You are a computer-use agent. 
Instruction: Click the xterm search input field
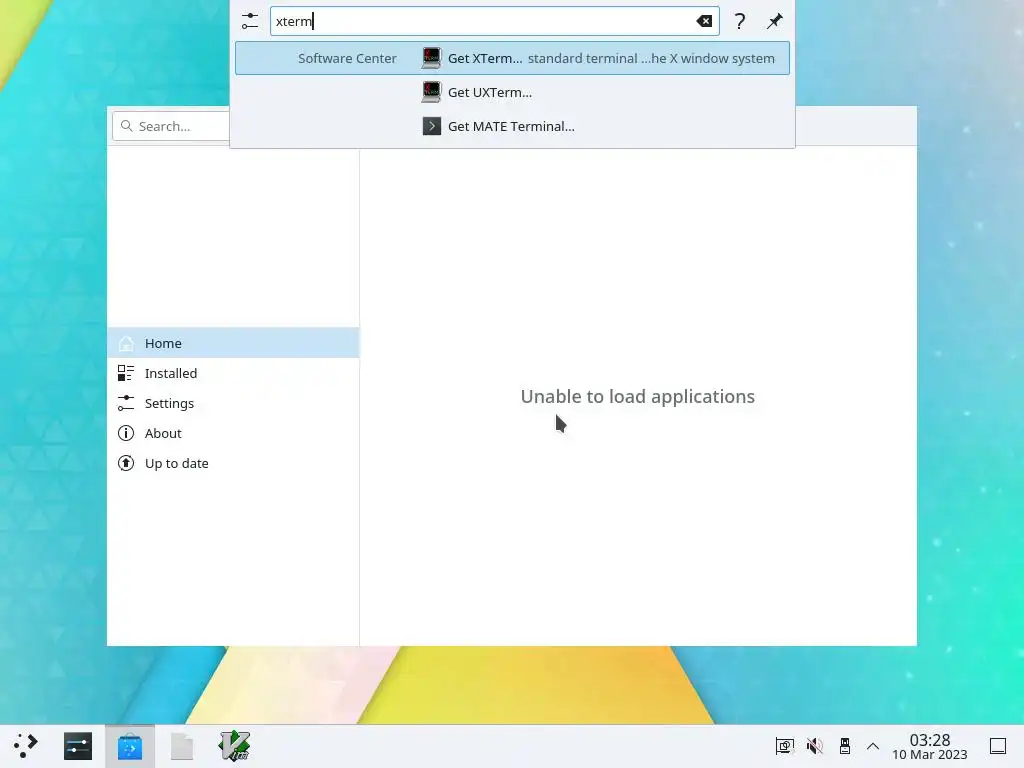click(x=494, y=21)
